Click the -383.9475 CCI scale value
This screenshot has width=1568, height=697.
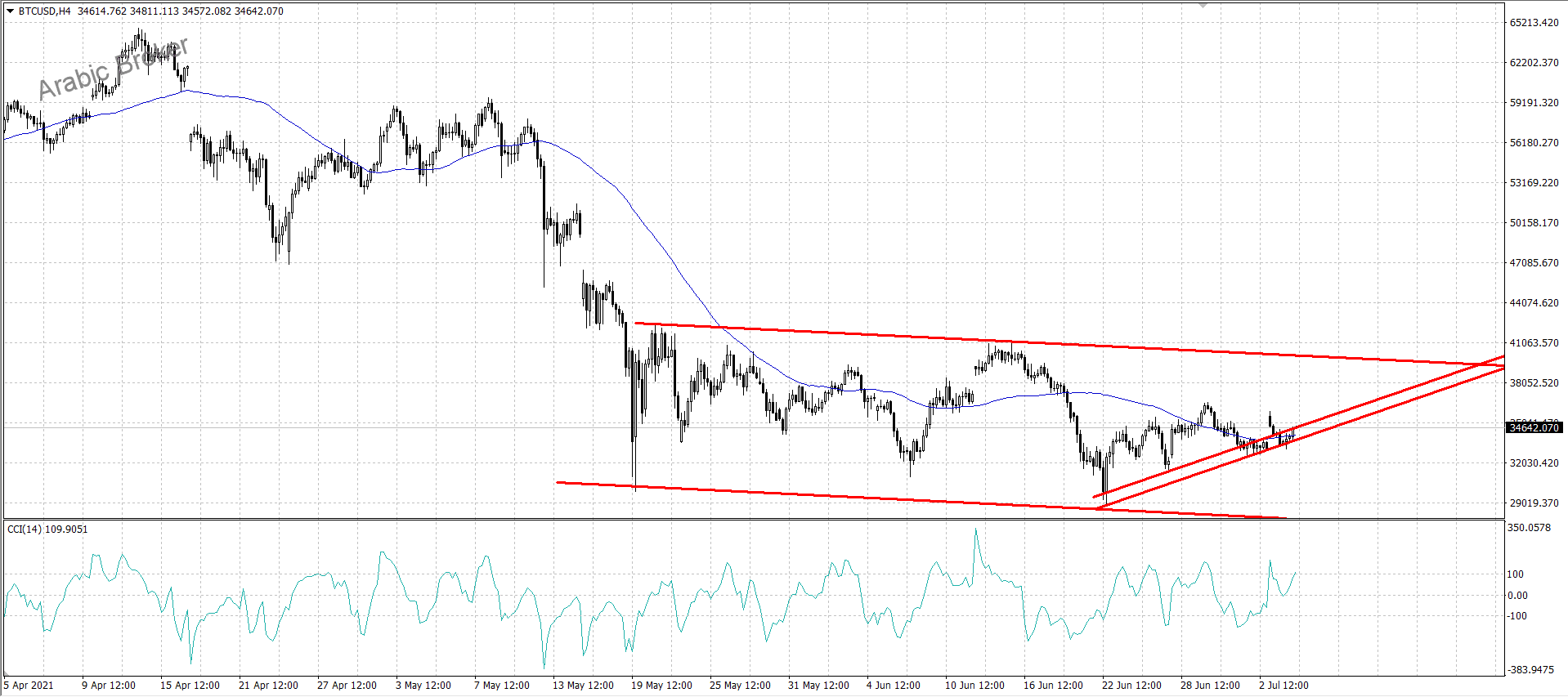[x=1531, y=670]
